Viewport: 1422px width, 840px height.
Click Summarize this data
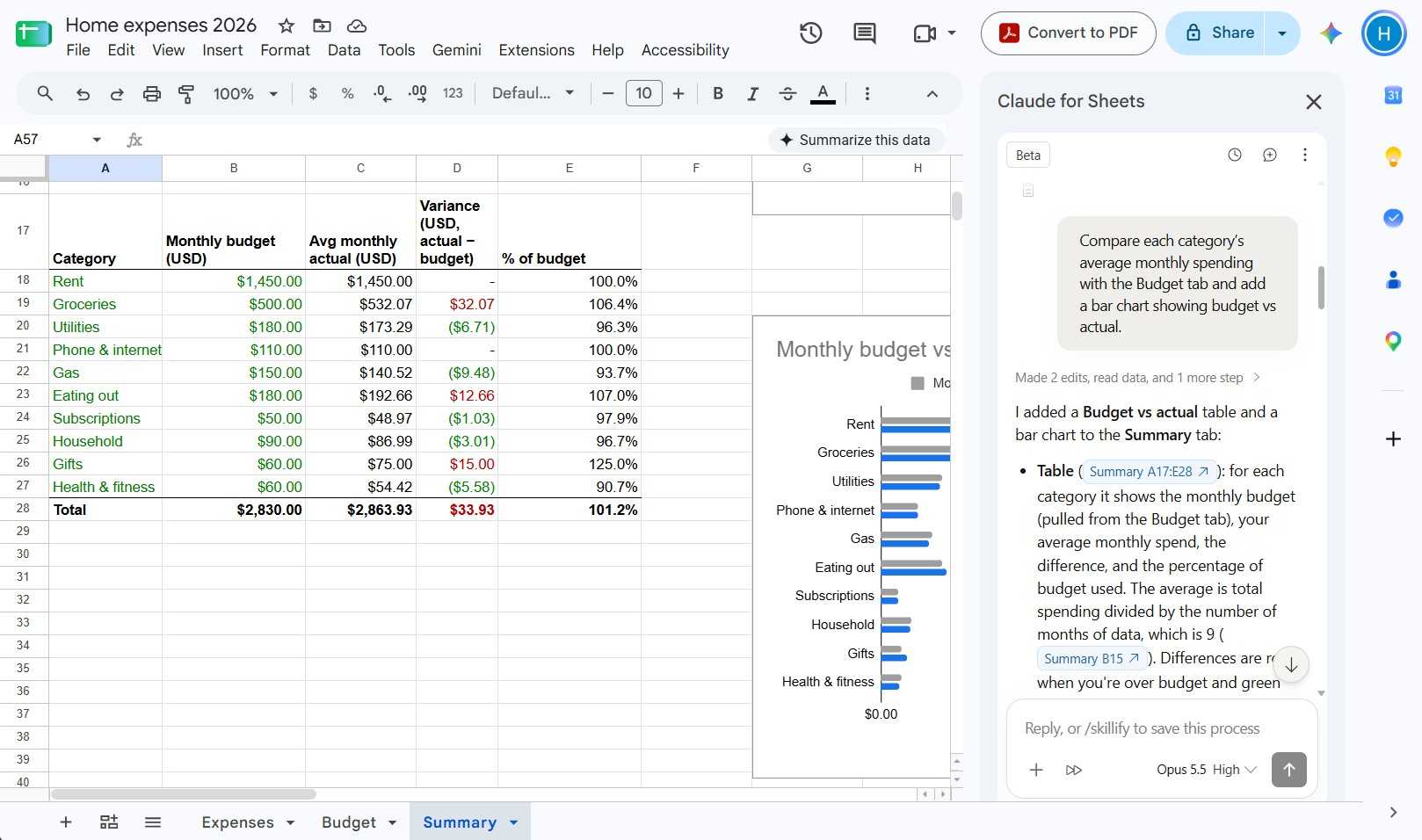tap(855, 140)
